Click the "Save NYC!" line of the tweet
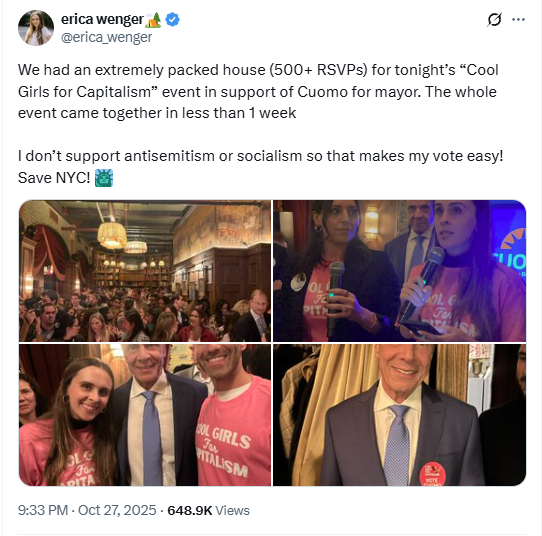This screenshot has height=536, width=542. tap(54, 178)
